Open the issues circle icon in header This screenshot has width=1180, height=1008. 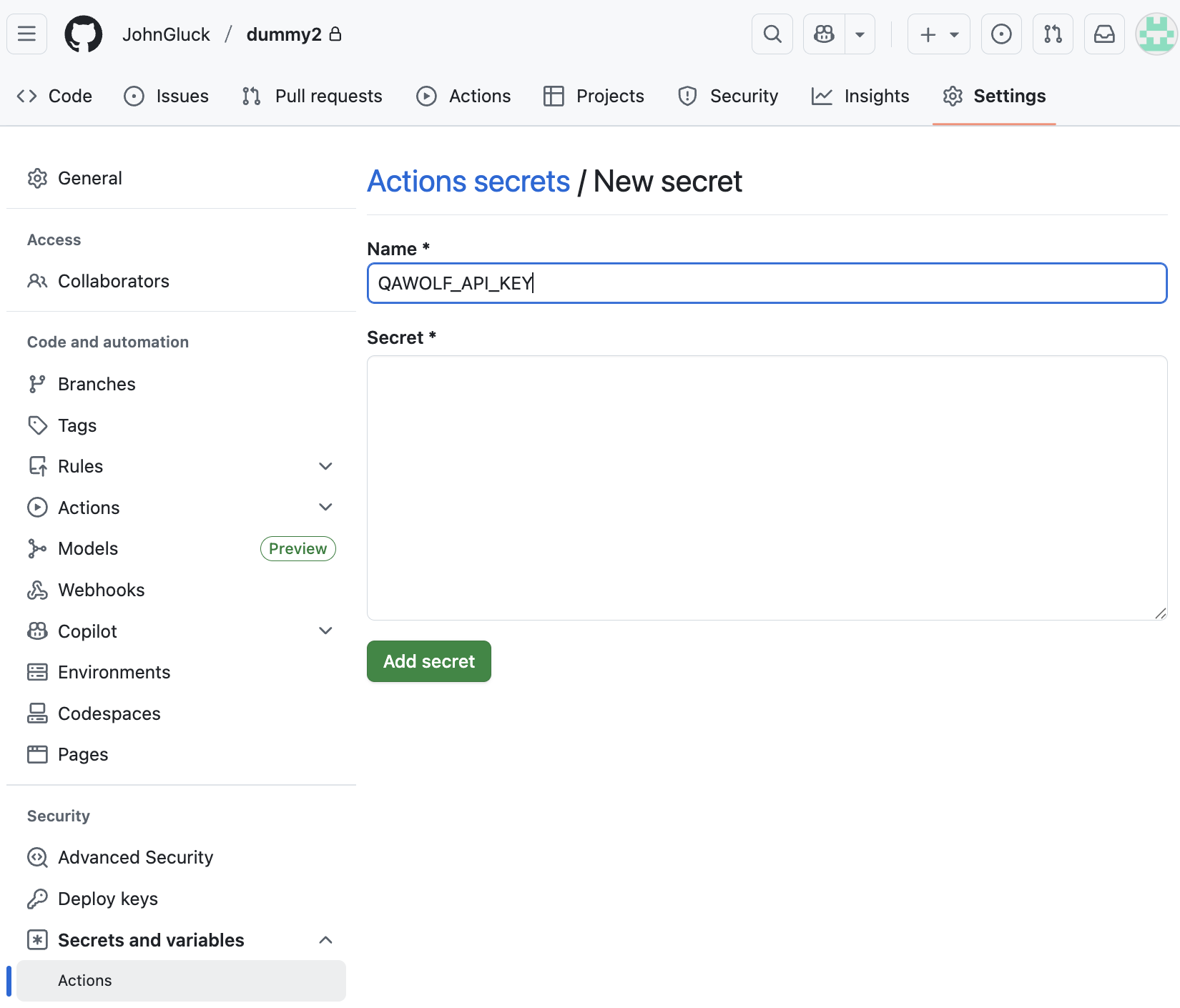(x=1001, y=34)
